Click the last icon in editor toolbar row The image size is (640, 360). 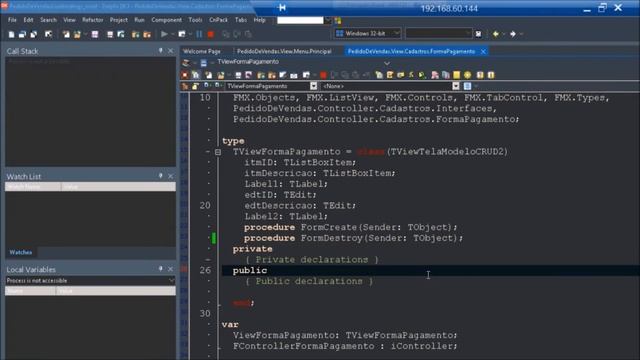pos(491,75)
